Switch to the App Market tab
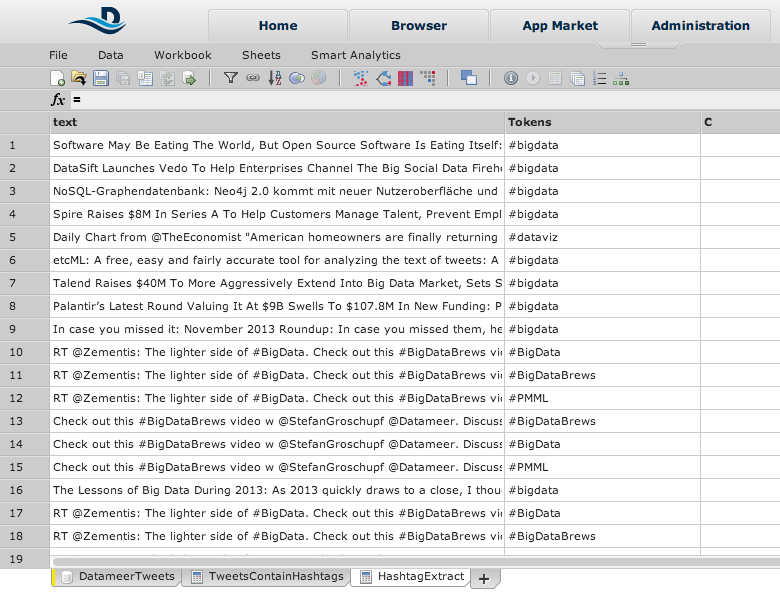This screenshot has height=595, width=780. 560,26
